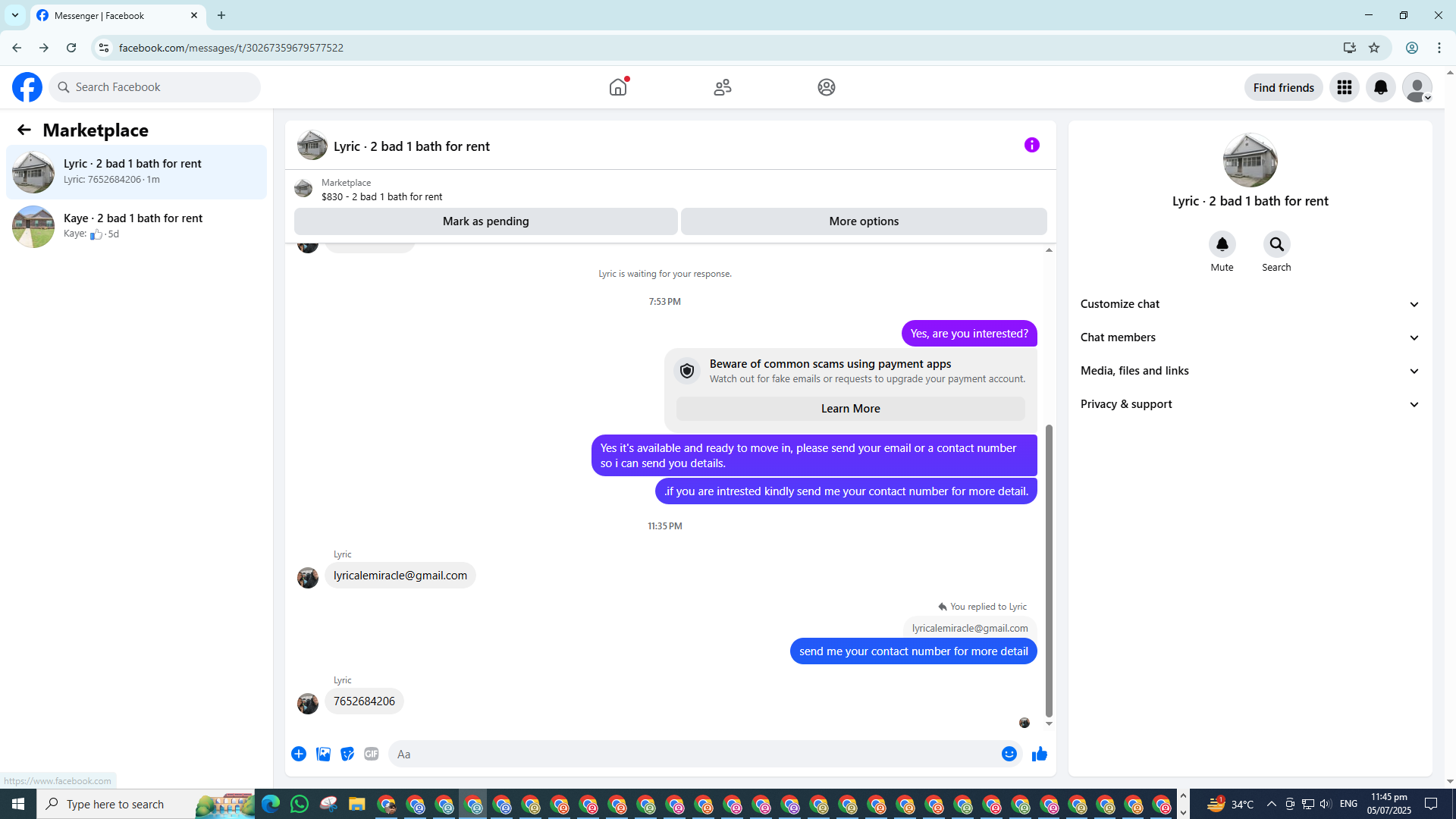The image size is (1456, 819).
Task: Expand the Customize chat section
Action: (1250, 304)
